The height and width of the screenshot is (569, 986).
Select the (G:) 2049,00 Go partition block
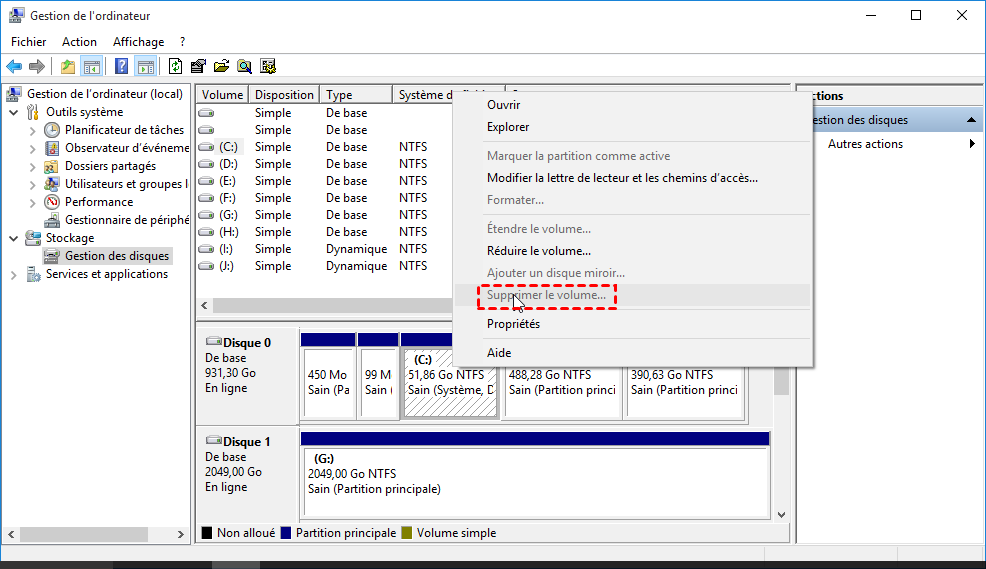[536, 481]
